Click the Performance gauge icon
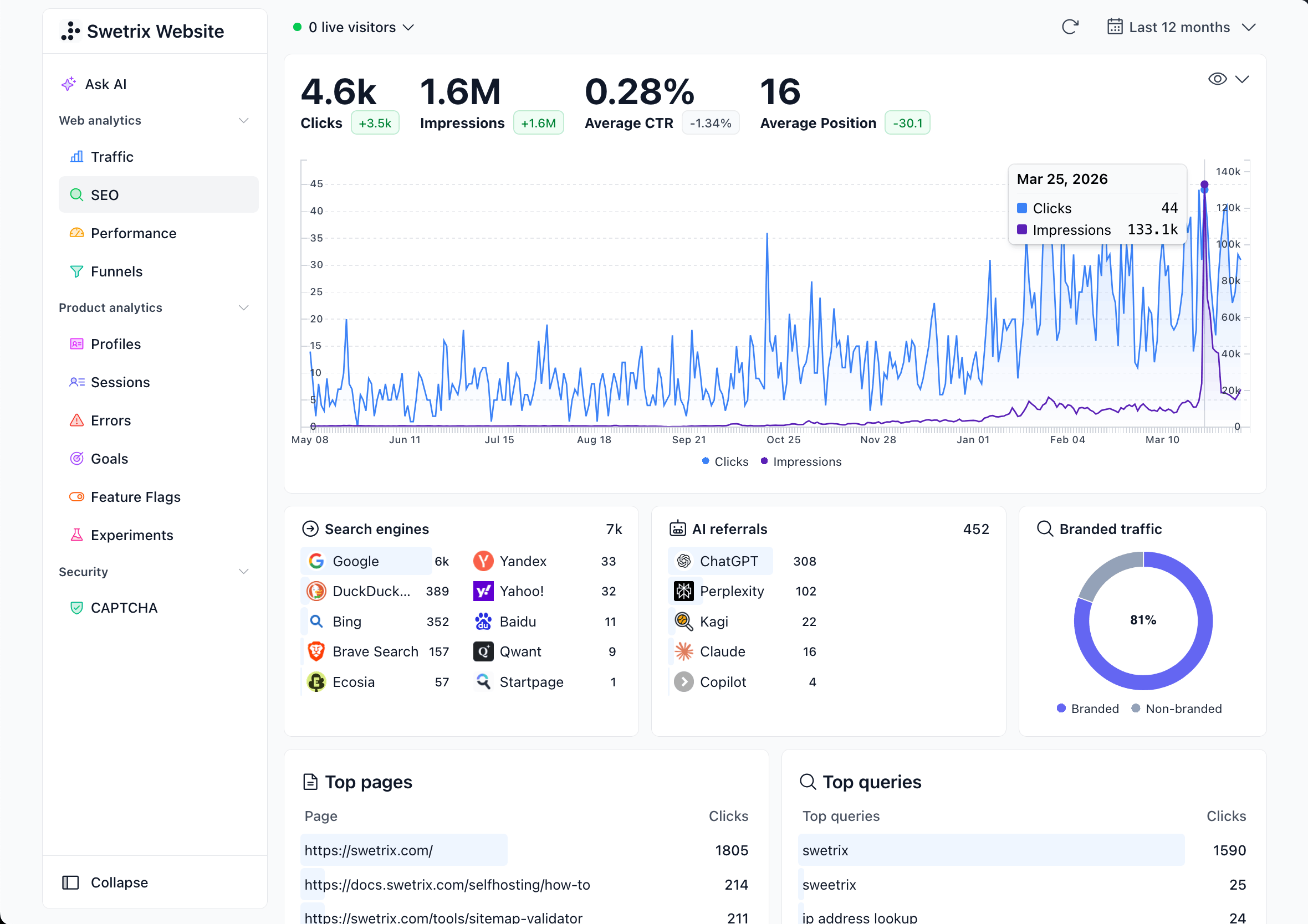The image size is (1308, 924). (x=76, y=233)
